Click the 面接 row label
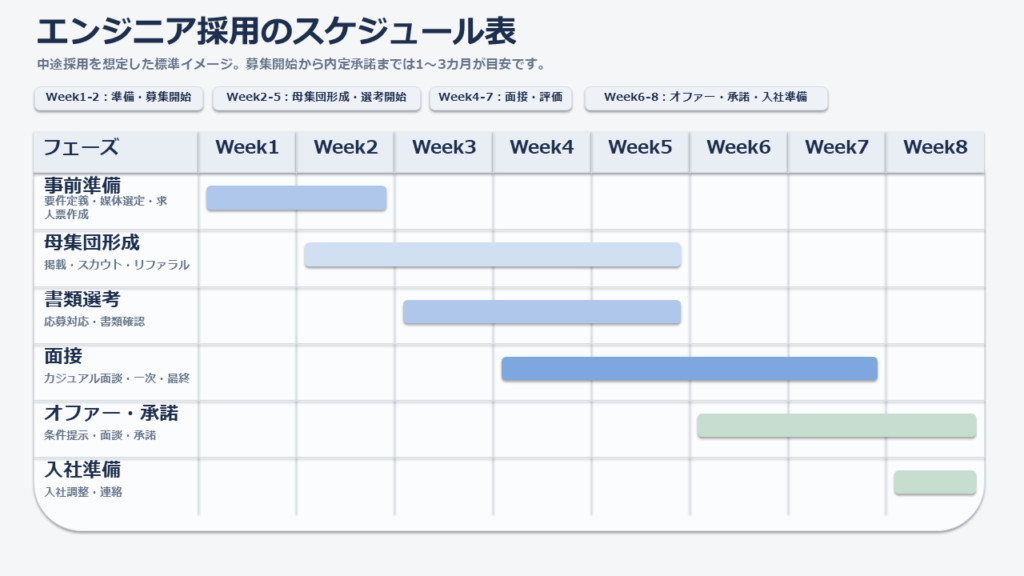 tap(63, 356)
